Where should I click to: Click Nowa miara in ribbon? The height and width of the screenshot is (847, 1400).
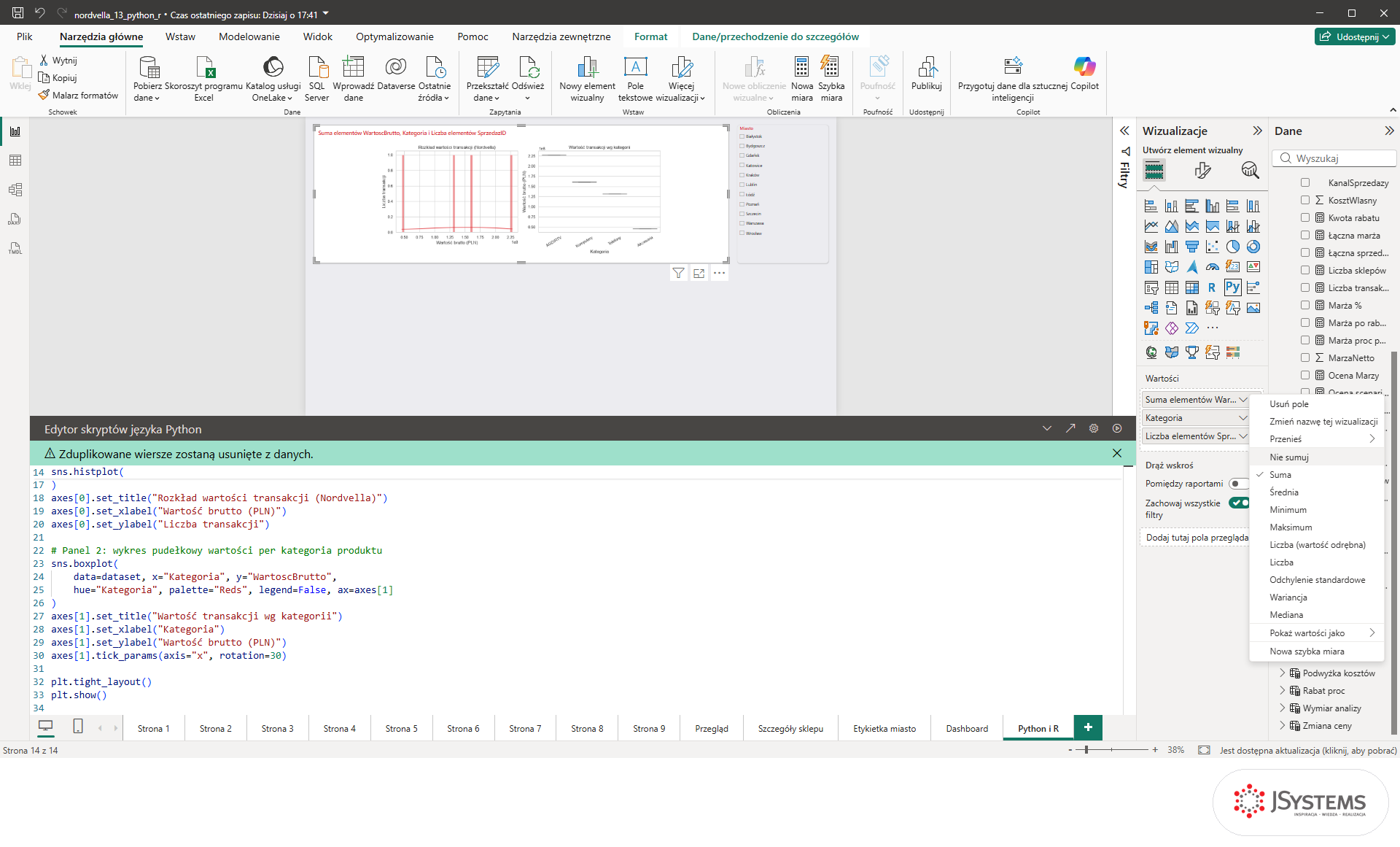point(801,79)
